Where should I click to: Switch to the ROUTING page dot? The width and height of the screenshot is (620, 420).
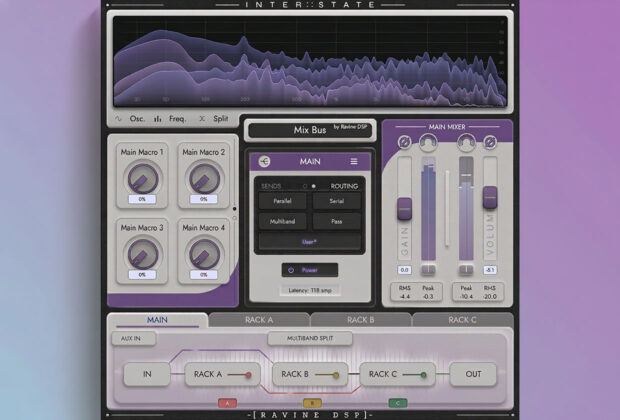(314, 186)
